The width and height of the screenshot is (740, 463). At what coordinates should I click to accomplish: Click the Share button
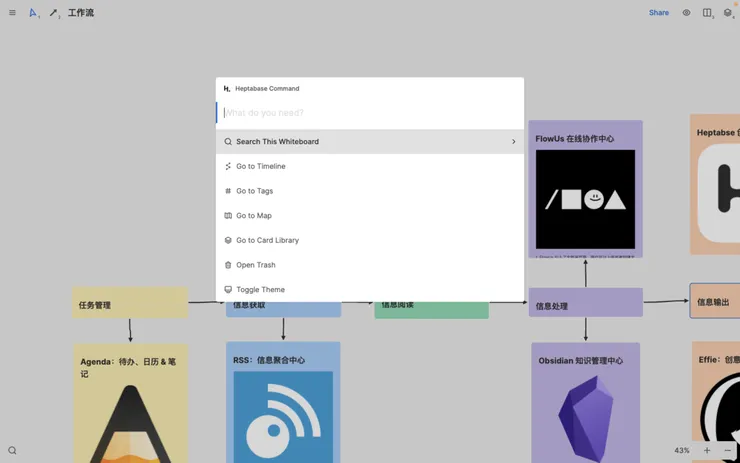[658, 13]
